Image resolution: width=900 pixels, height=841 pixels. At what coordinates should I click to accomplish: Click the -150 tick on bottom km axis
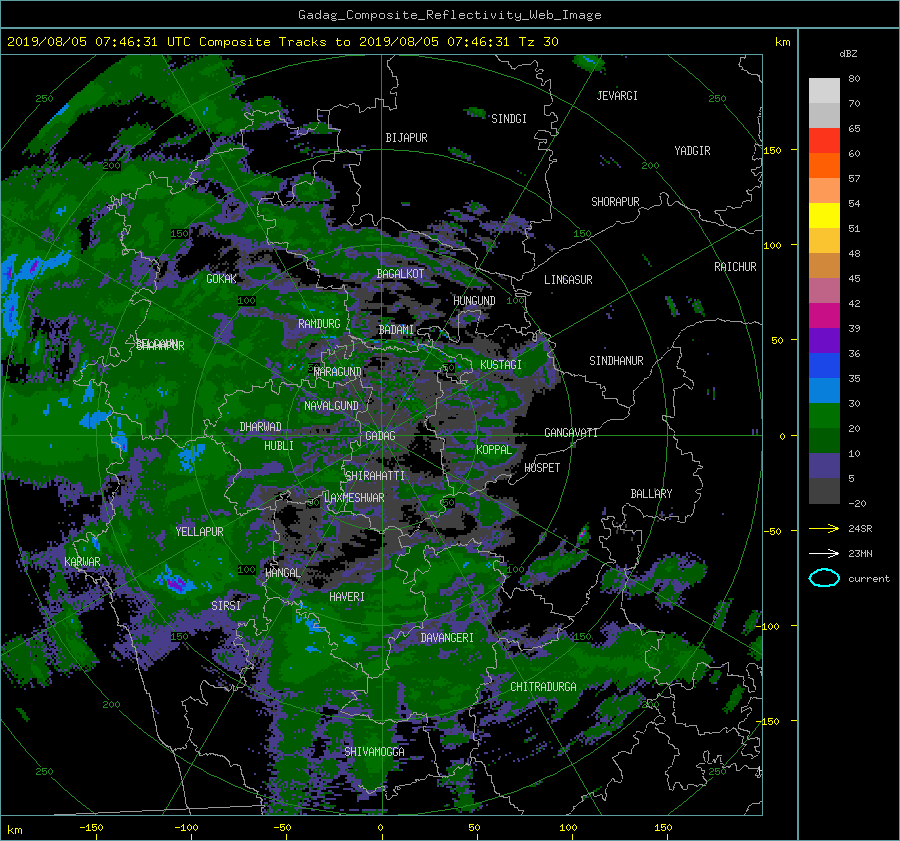pyautogui.click(x=91, y=828)
